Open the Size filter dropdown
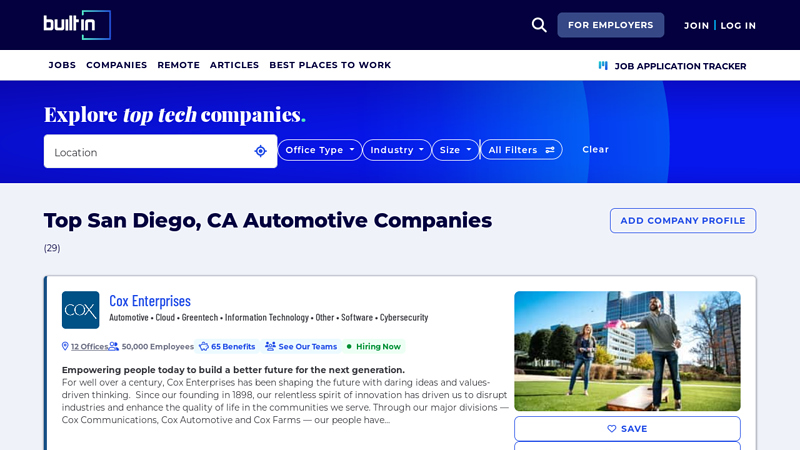This screenshot has width=800, height=450. pyautogui.click(x=455, y=150)
